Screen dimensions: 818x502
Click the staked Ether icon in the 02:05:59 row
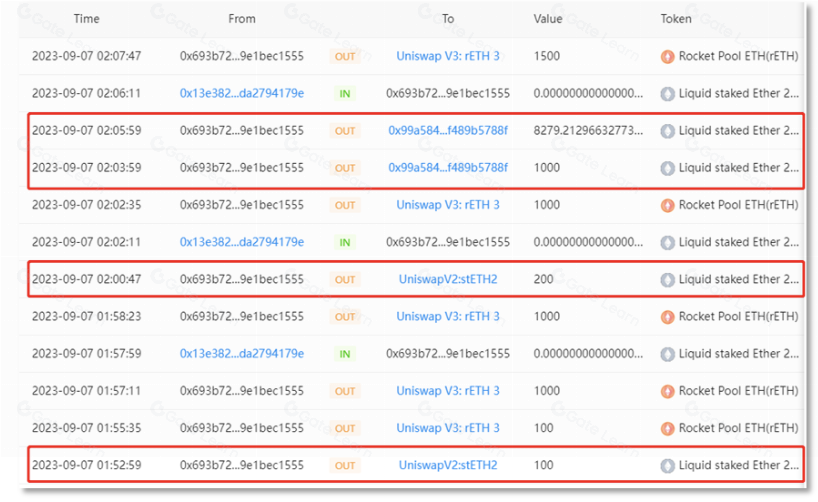(x=667, y=131)
